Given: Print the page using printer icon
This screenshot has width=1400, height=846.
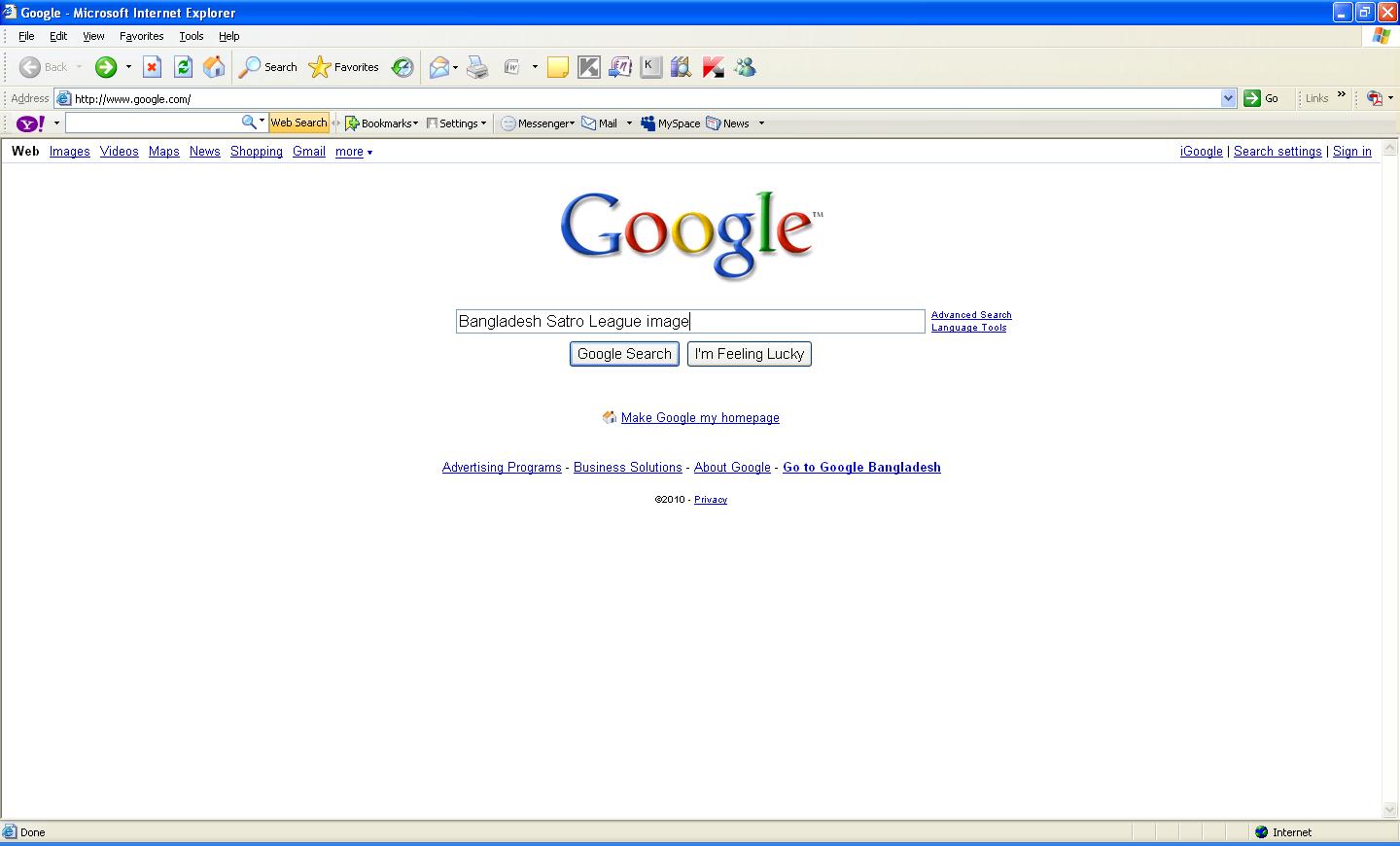Looking at the screenshot, I should (477, 67).
